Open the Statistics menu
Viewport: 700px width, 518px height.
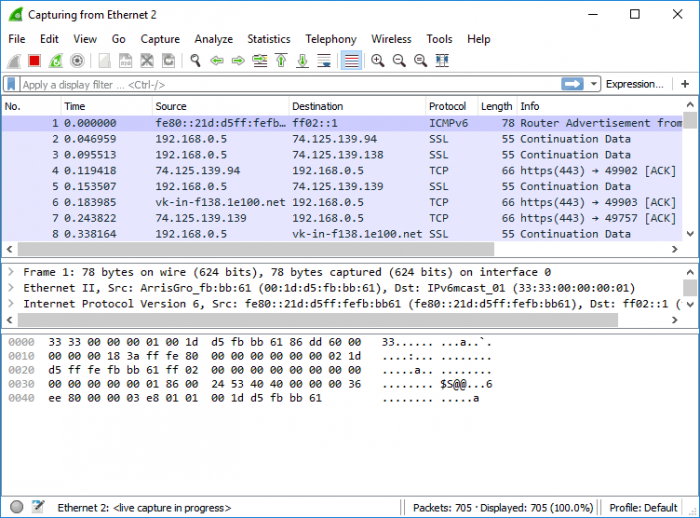(269, 39)
